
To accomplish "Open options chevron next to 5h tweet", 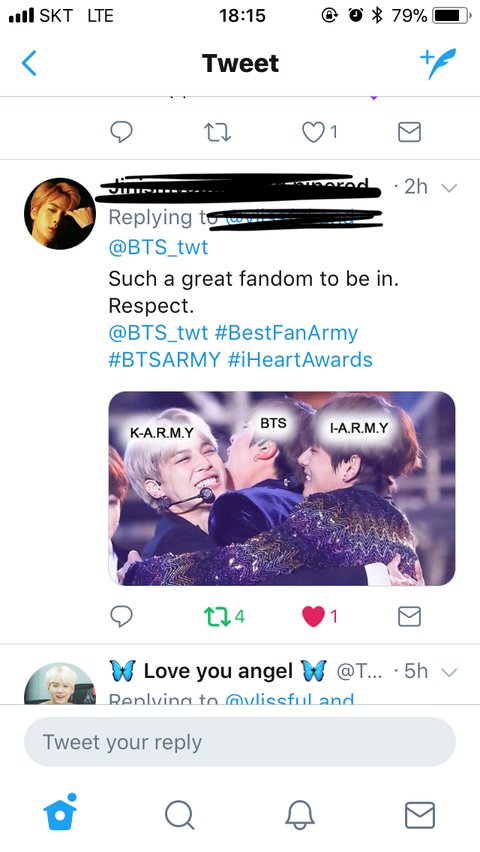I will coord(449,672).
